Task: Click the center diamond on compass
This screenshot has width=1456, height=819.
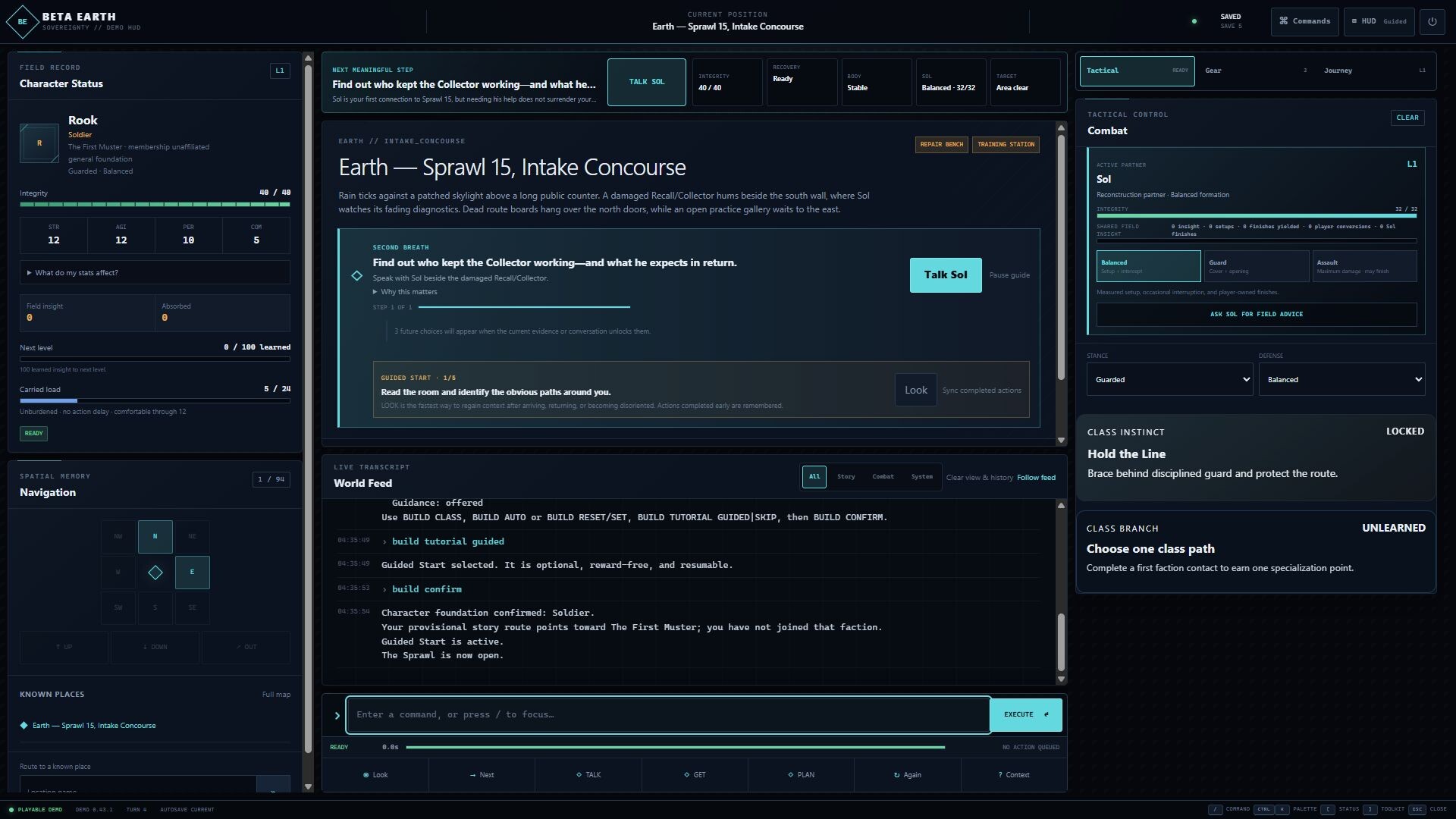Action: point(155,573)
